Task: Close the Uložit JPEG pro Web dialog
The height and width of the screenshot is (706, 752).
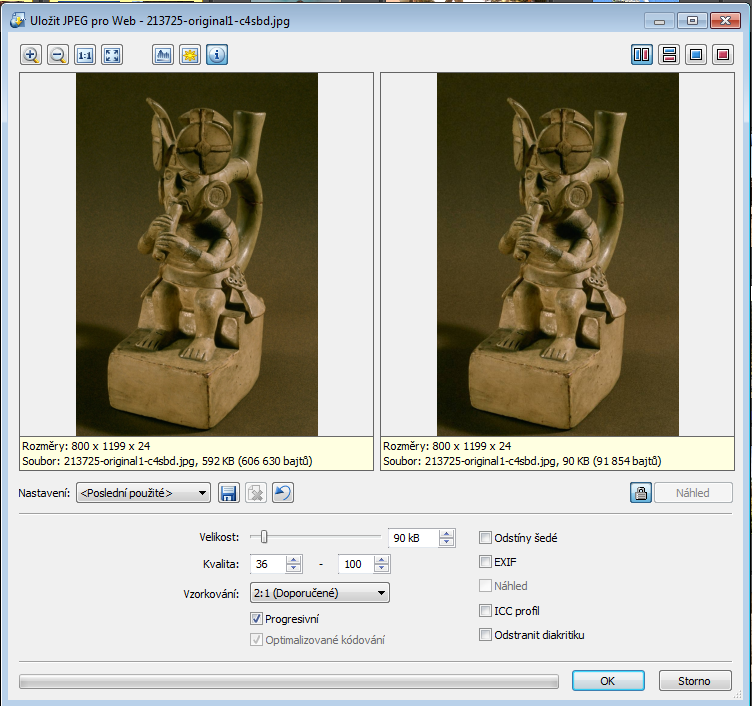Action: click(725, 21)
